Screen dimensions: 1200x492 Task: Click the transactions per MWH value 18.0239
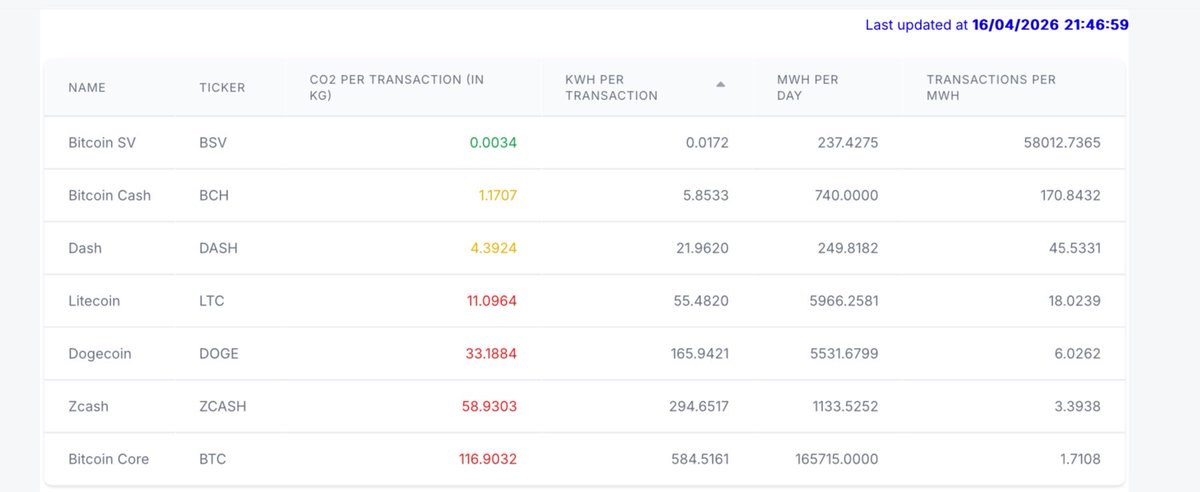coord(1074,301)
